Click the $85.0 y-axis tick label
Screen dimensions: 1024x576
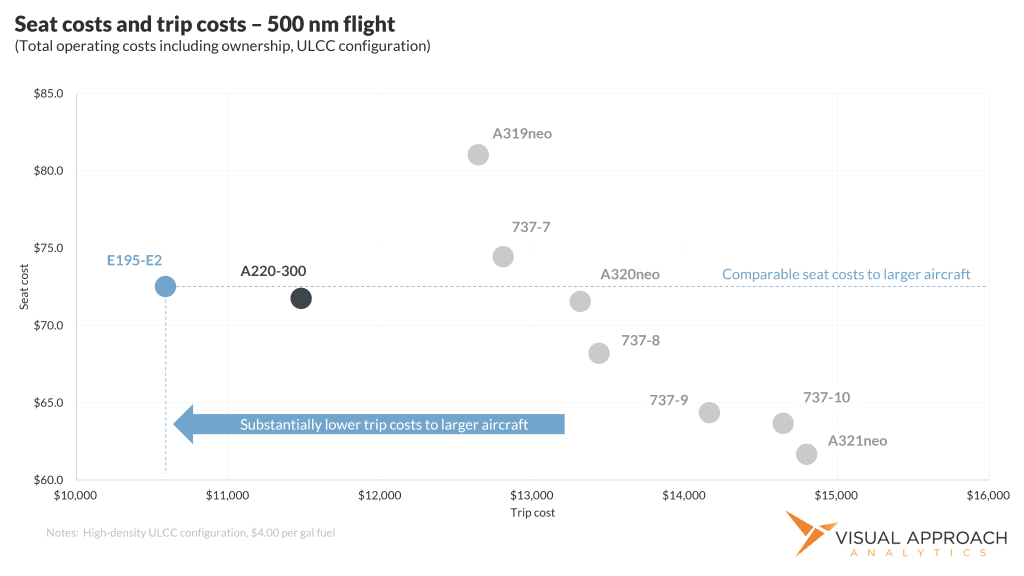(49, 94)
